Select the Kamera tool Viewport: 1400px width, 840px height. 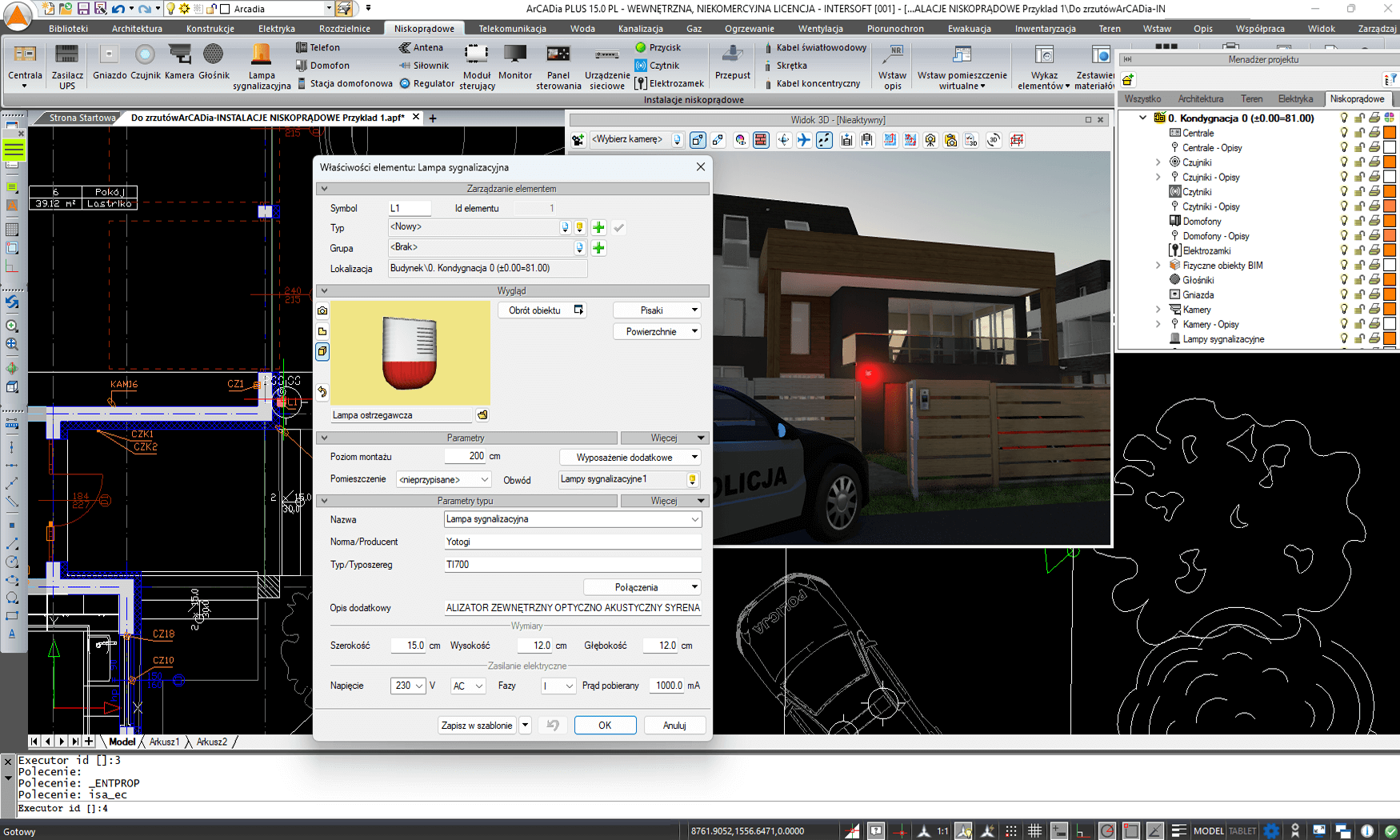(179, 62)
